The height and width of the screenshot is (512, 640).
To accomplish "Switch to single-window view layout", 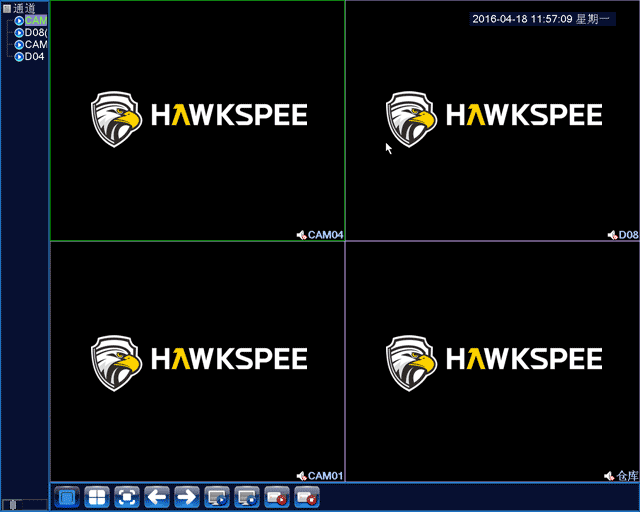I will pyautogui.click(x=67, y=497).
